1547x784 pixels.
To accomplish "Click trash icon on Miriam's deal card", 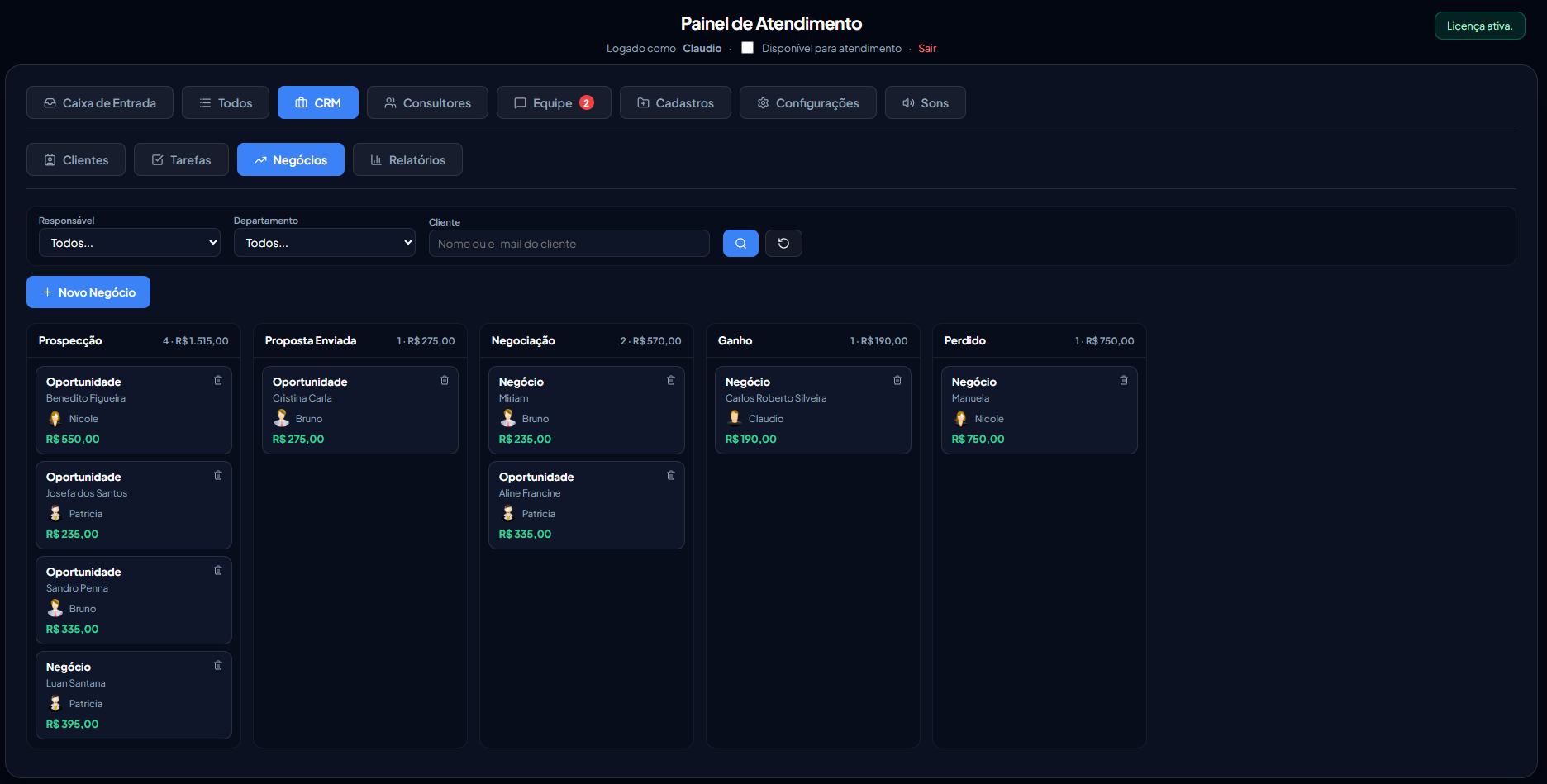I will point(671,380).
